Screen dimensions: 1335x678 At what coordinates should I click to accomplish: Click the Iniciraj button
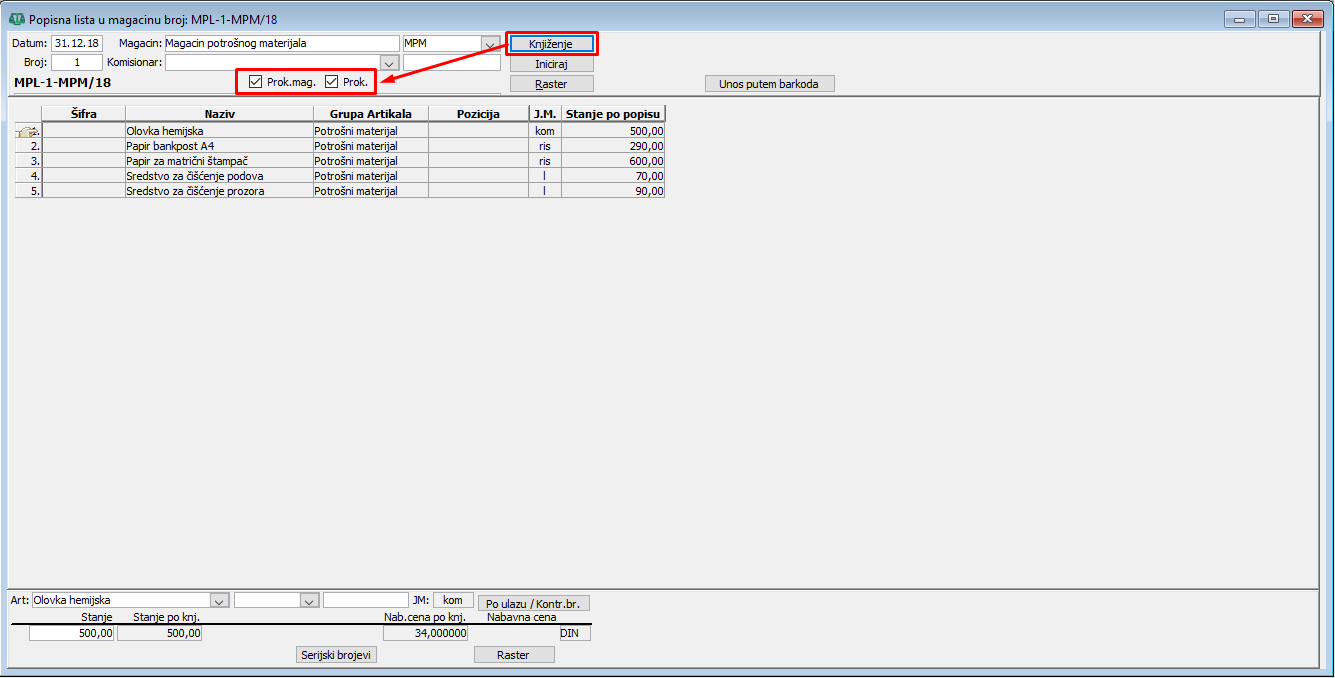[x=552, y=64]
